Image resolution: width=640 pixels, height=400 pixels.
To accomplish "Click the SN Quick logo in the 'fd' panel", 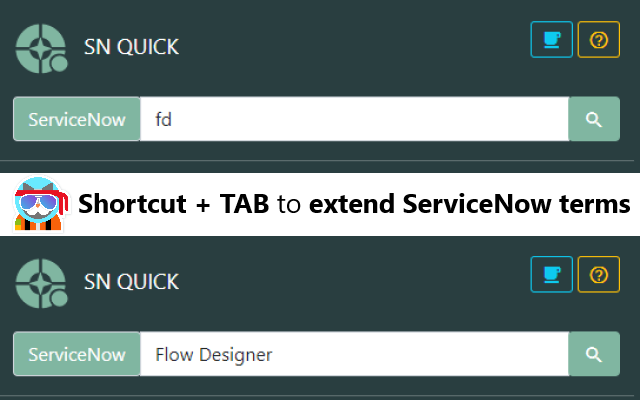I will [x=41, y=46].
